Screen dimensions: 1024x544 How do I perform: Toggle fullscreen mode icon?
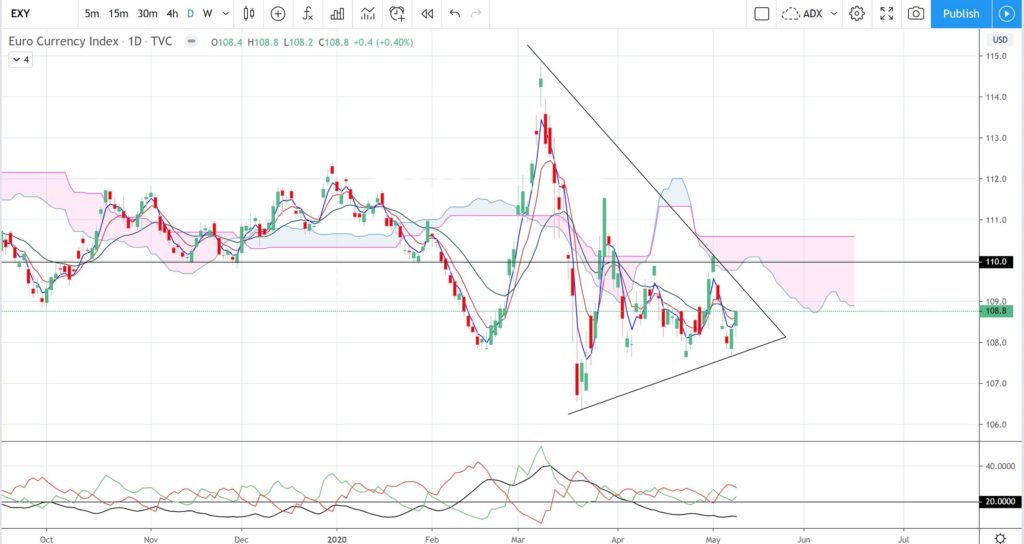[x=886, y=13]
